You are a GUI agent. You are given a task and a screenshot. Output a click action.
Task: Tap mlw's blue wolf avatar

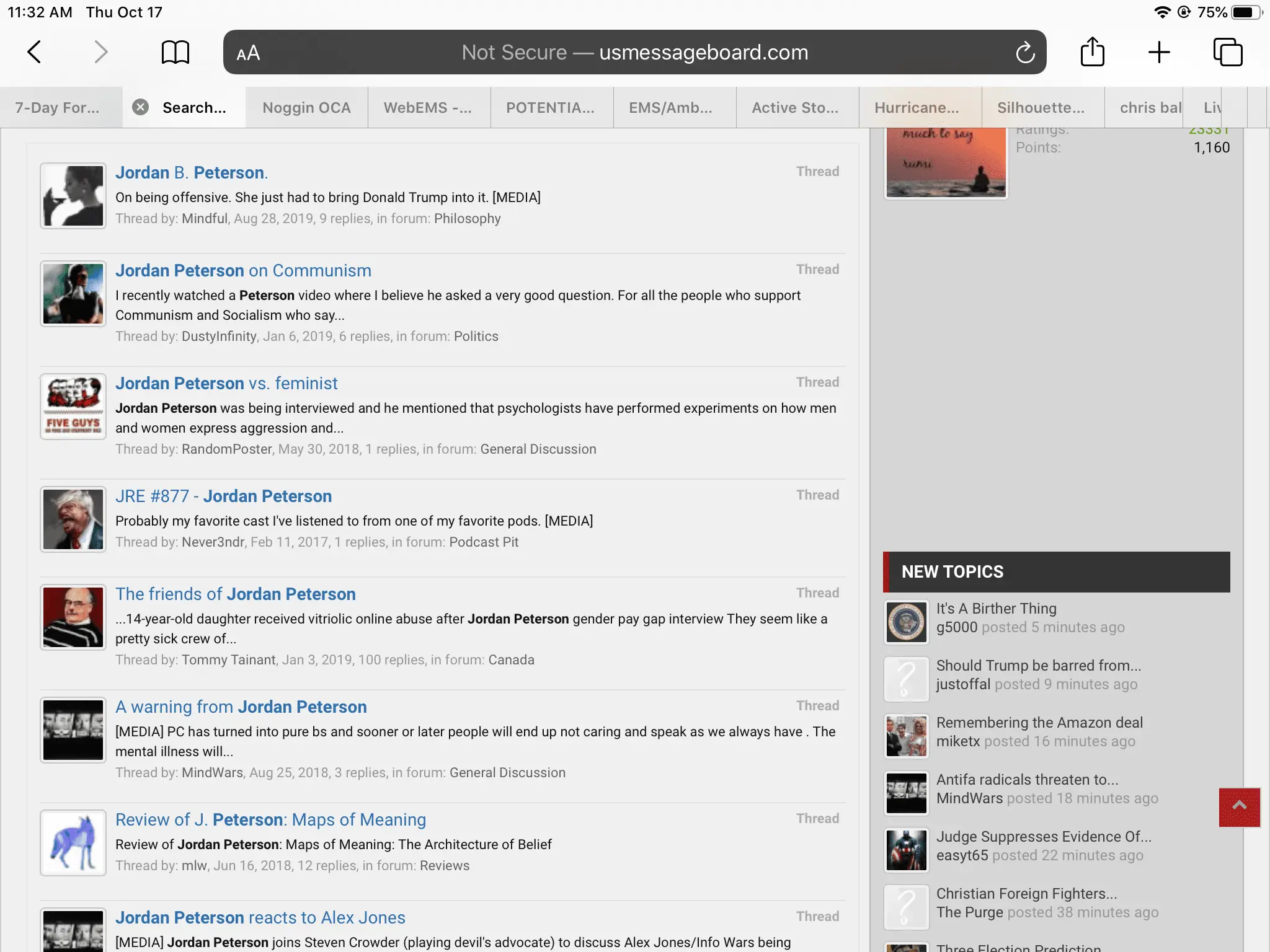(73, 843)
